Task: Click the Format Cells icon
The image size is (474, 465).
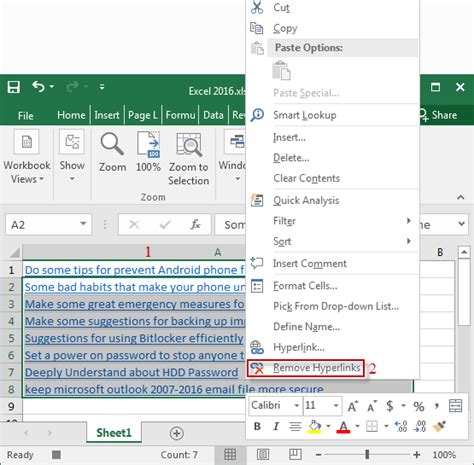Action: pyautogui.click(x=257, y=286)
